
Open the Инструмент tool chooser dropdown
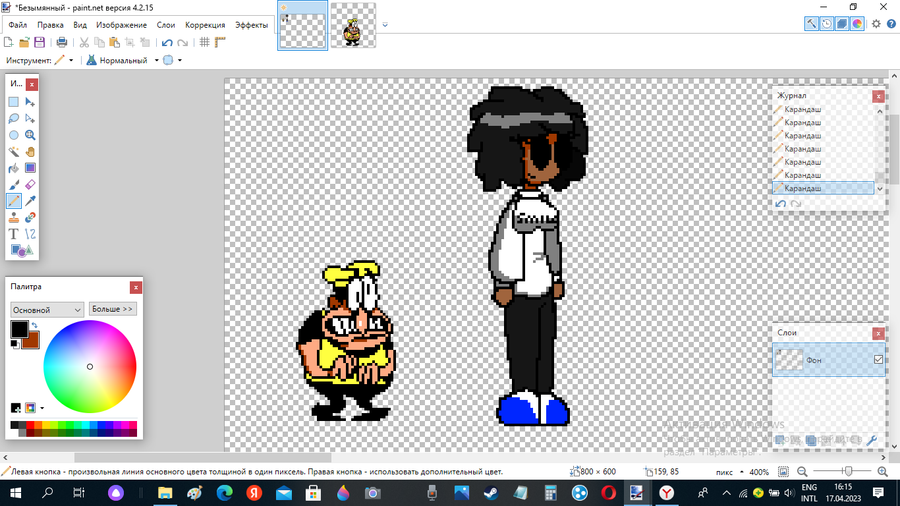click(x=71, y=60)
